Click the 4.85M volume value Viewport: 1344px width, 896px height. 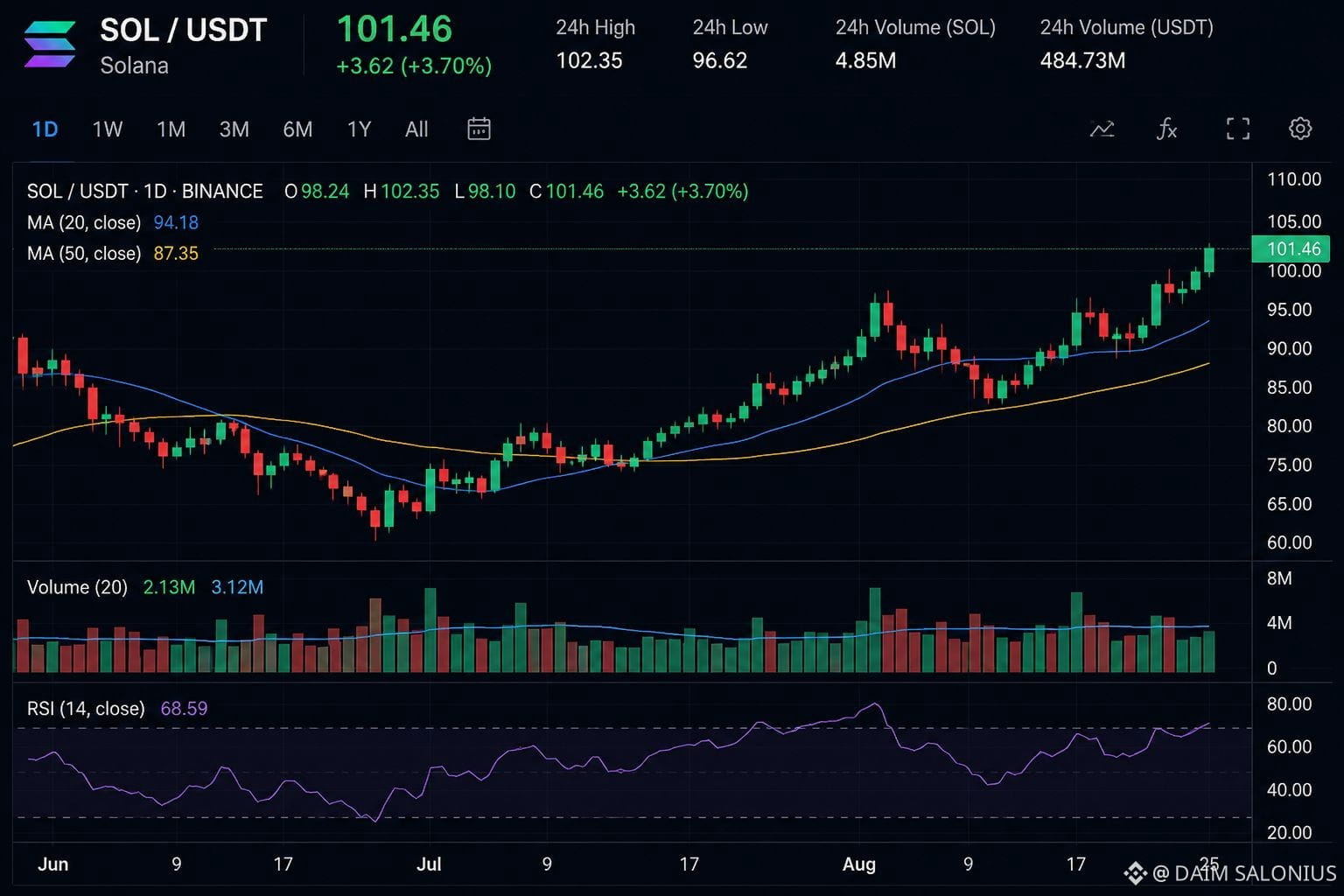pyautogui.click(x=865, y=60)
